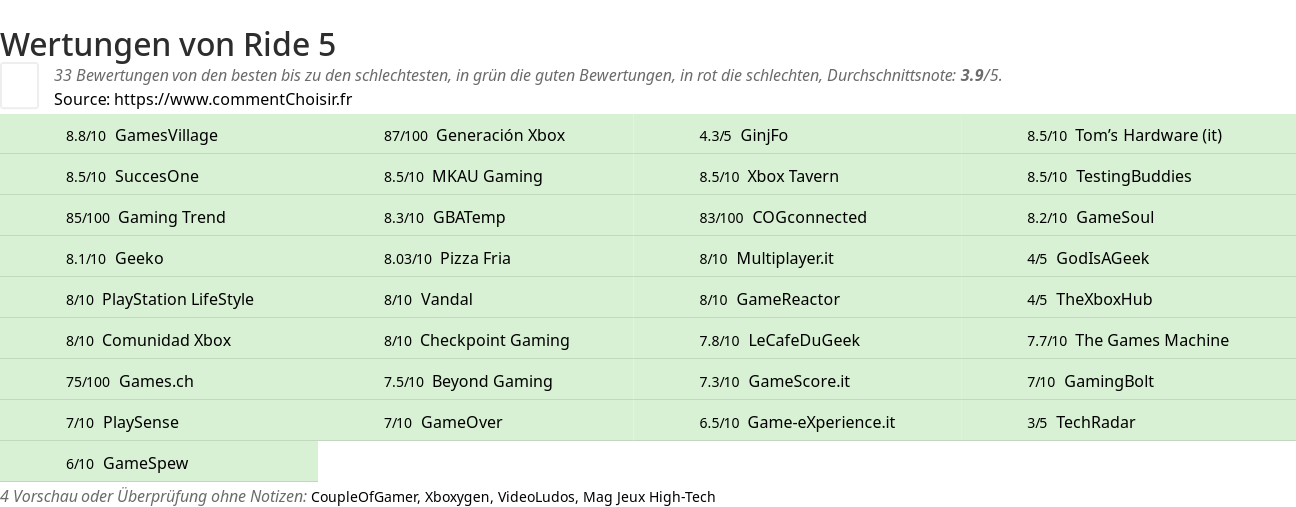Open the PlayStation LifeStyle review
This screenshot has height=507, width=1296.
[x=158, y=299]
